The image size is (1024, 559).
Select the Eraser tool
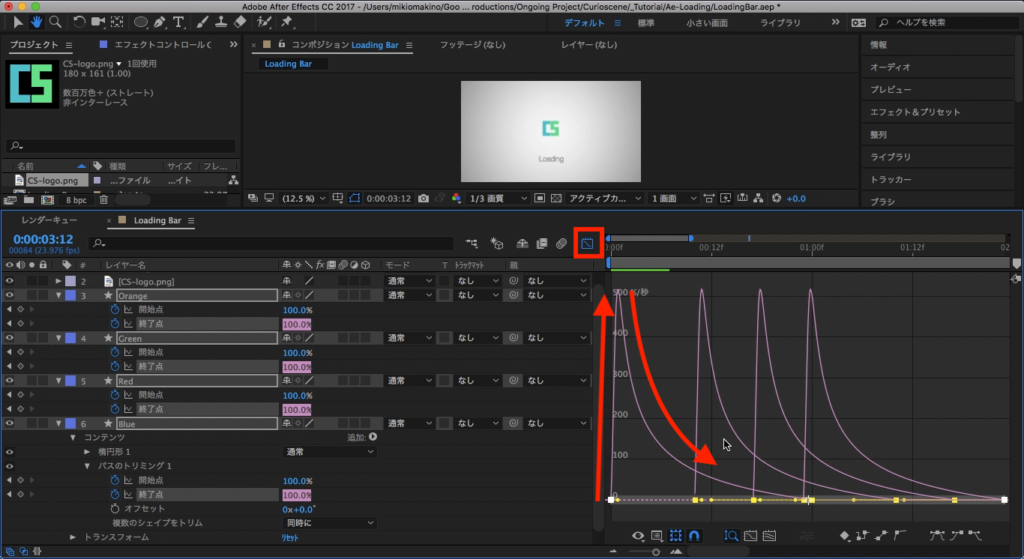pos(240,21)
